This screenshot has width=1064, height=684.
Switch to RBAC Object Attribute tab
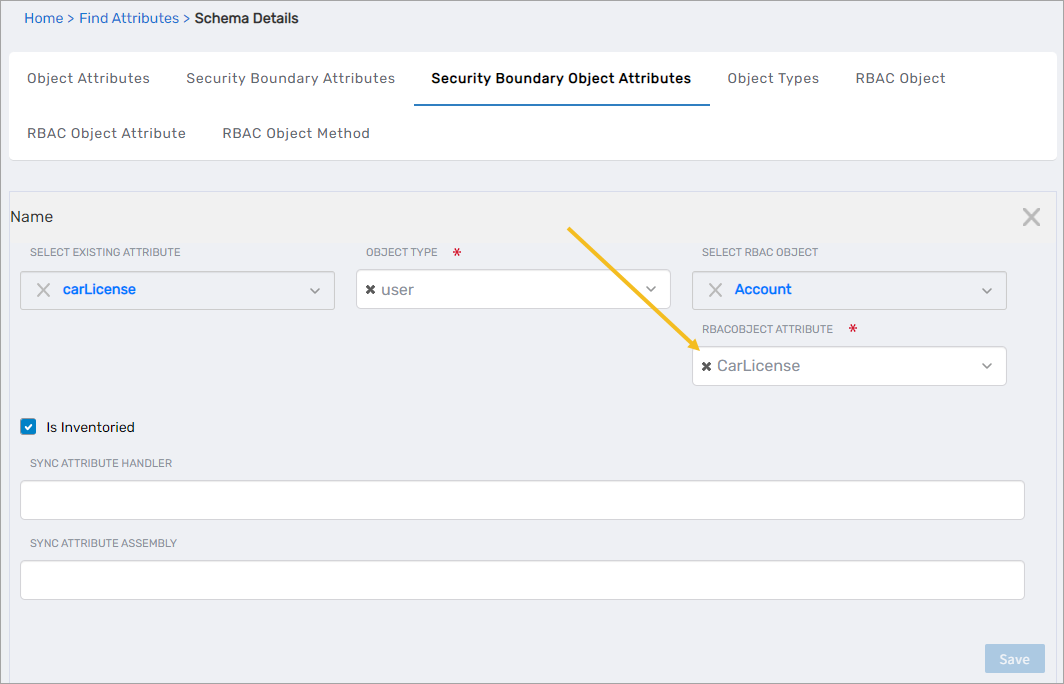(106, 133)
